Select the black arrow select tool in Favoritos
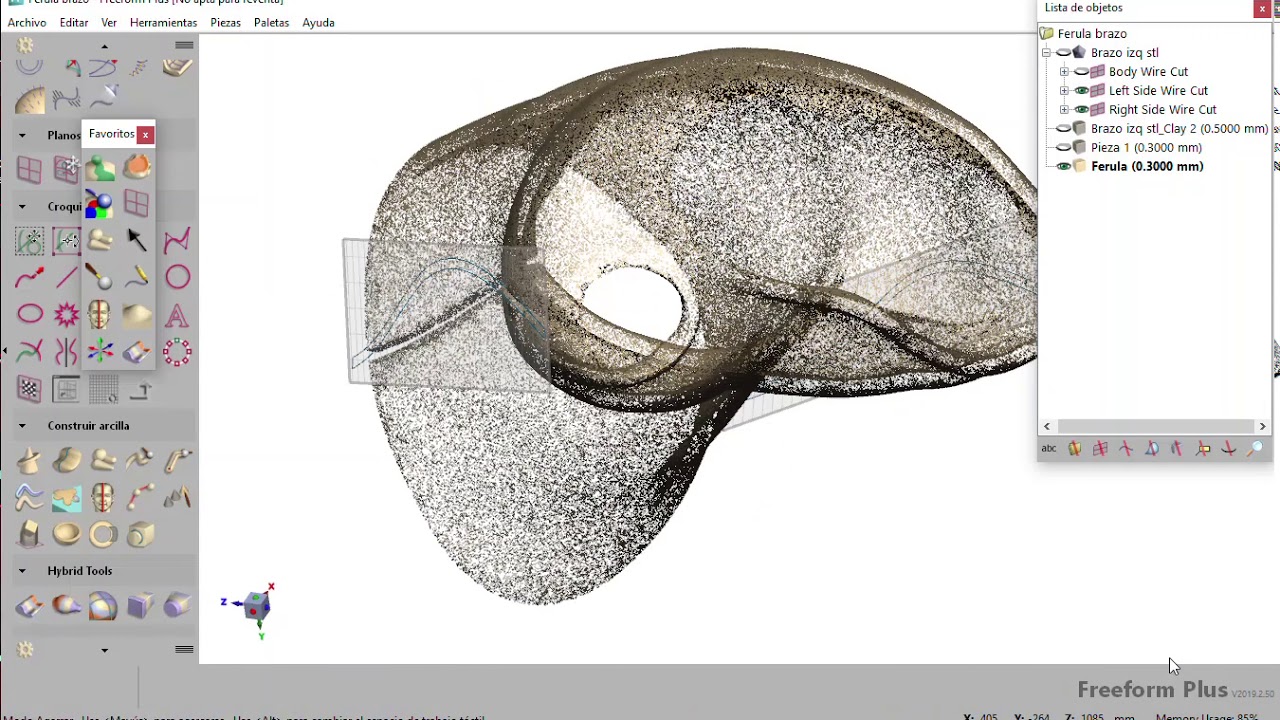This screenshot has height=720, width=1280. click(x=137, y=240)
